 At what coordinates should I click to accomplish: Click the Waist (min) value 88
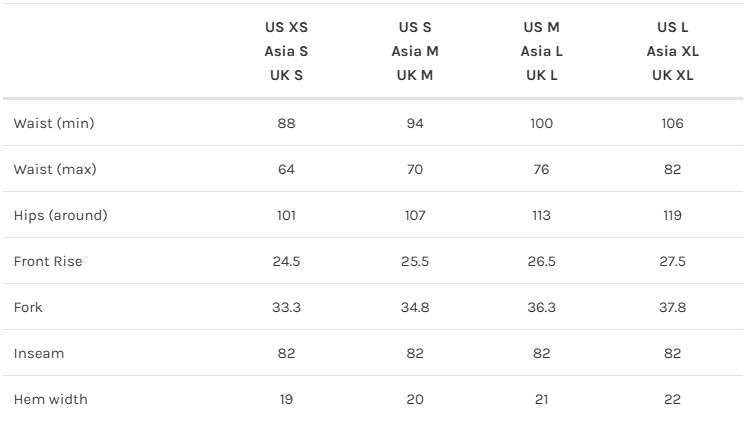pos(286,123)
